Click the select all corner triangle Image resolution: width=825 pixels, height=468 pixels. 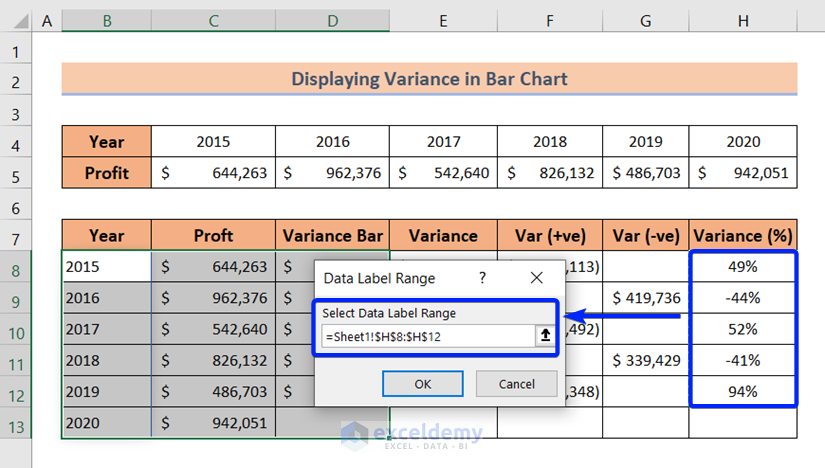point(16,21)
